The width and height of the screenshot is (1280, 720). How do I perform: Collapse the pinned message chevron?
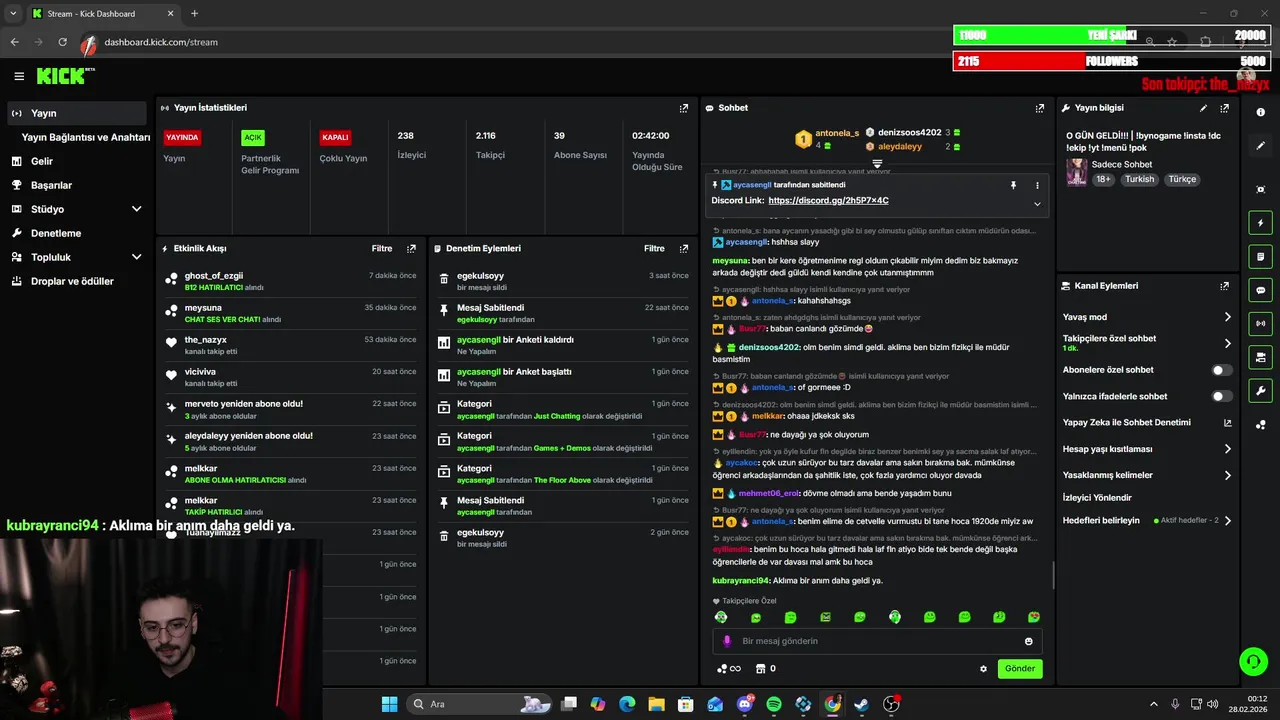pyautogui.click(x=1037, y=204)
